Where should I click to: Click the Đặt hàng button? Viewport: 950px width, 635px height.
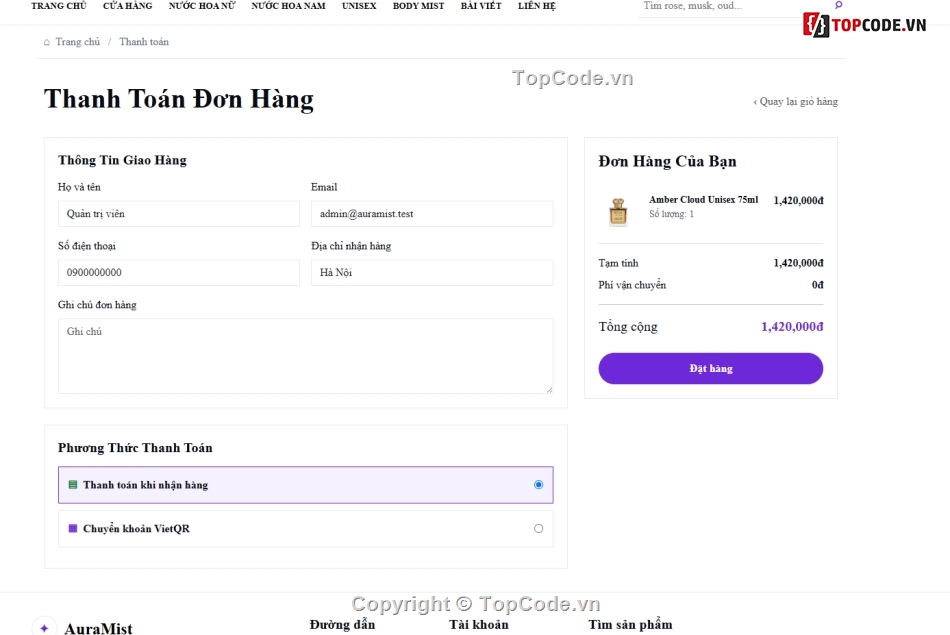tap(711, 368)
